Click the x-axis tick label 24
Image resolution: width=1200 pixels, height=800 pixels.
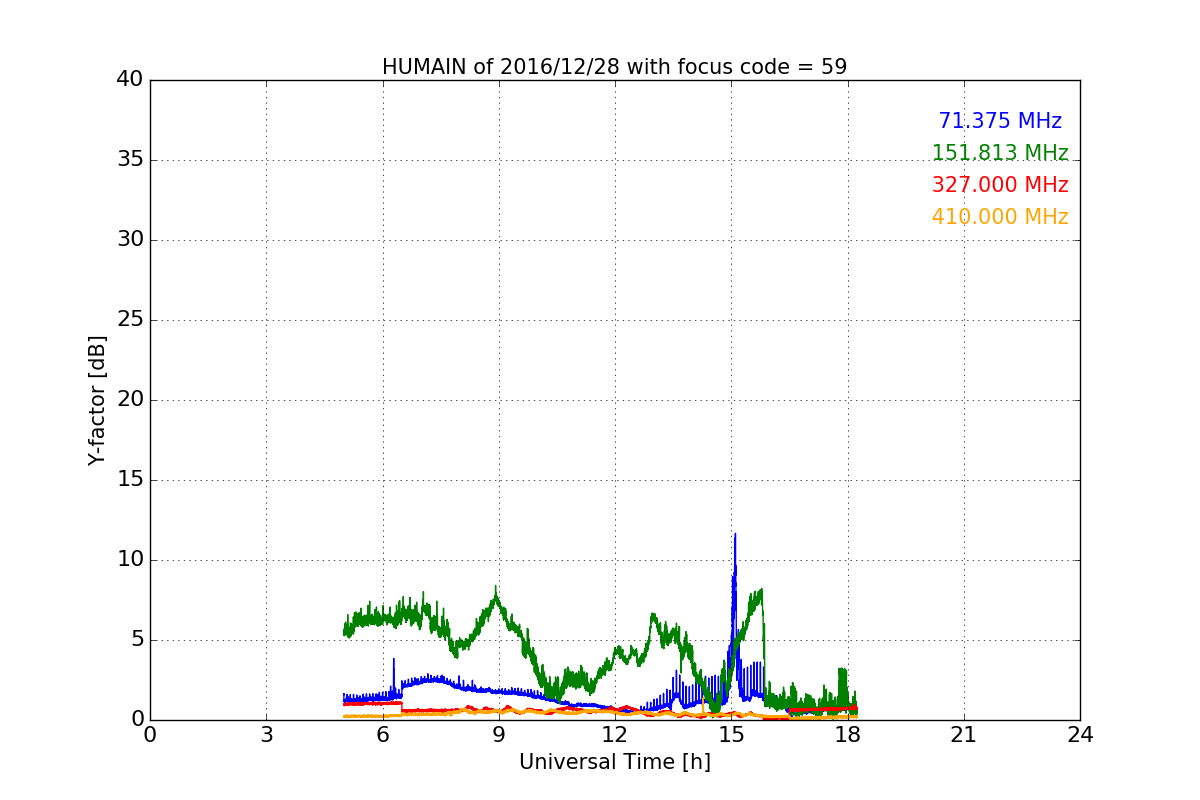1080,735
